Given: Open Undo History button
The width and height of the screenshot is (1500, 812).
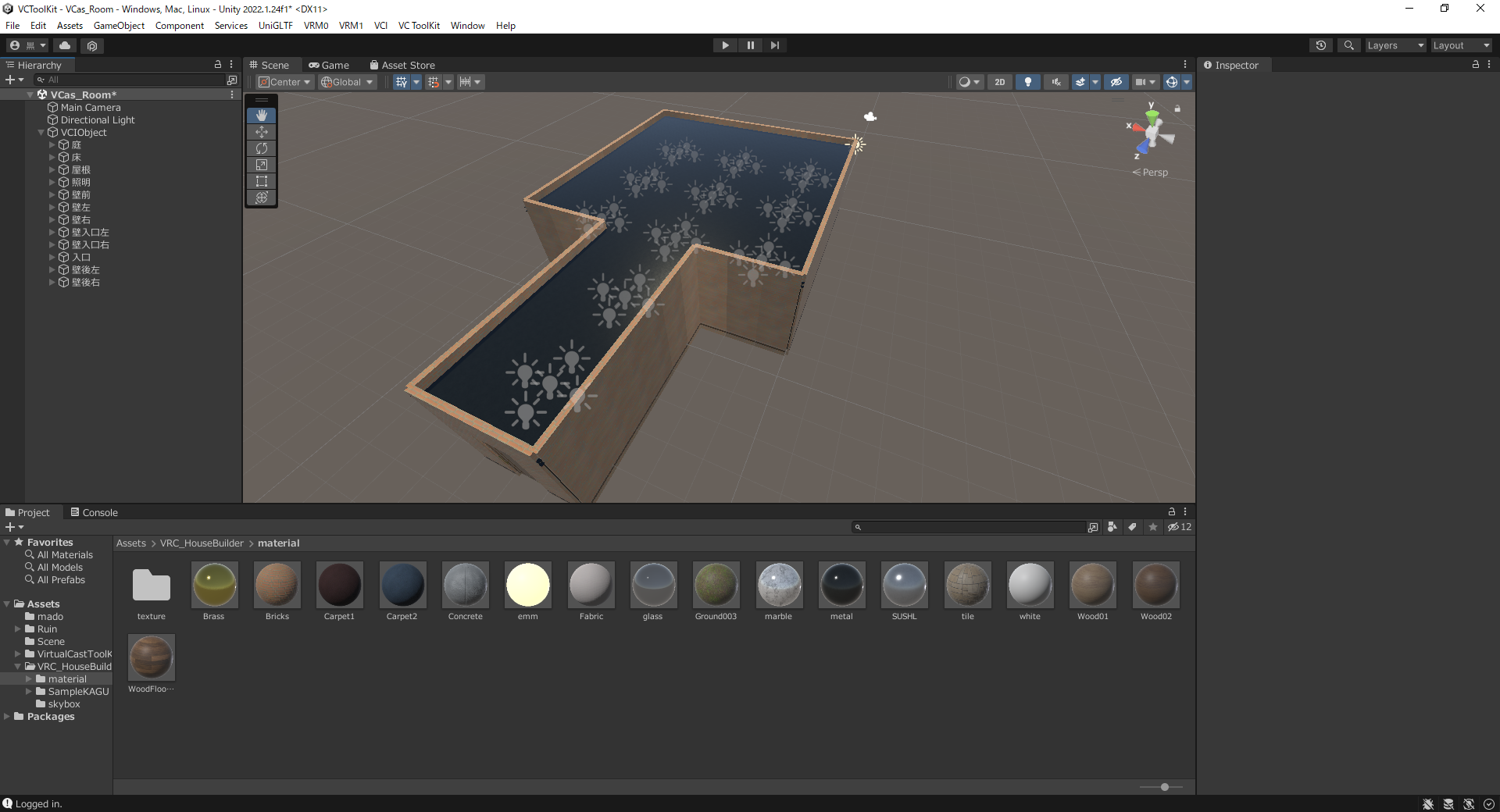Looking at the screenshot, I should (x=1321, y=45).
